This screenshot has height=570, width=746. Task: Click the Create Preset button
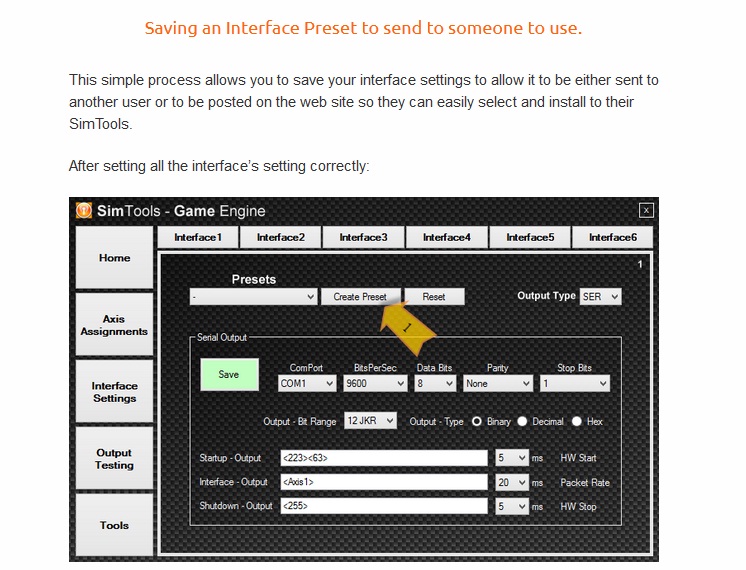tap(360, 296)
